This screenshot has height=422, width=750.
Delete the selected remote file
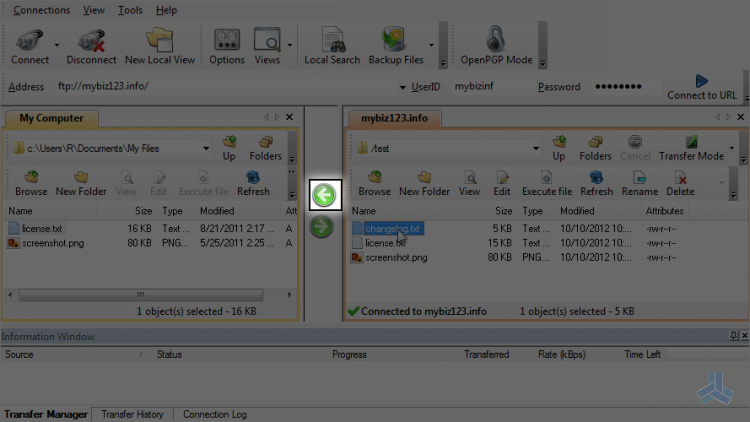click(680, 183)
